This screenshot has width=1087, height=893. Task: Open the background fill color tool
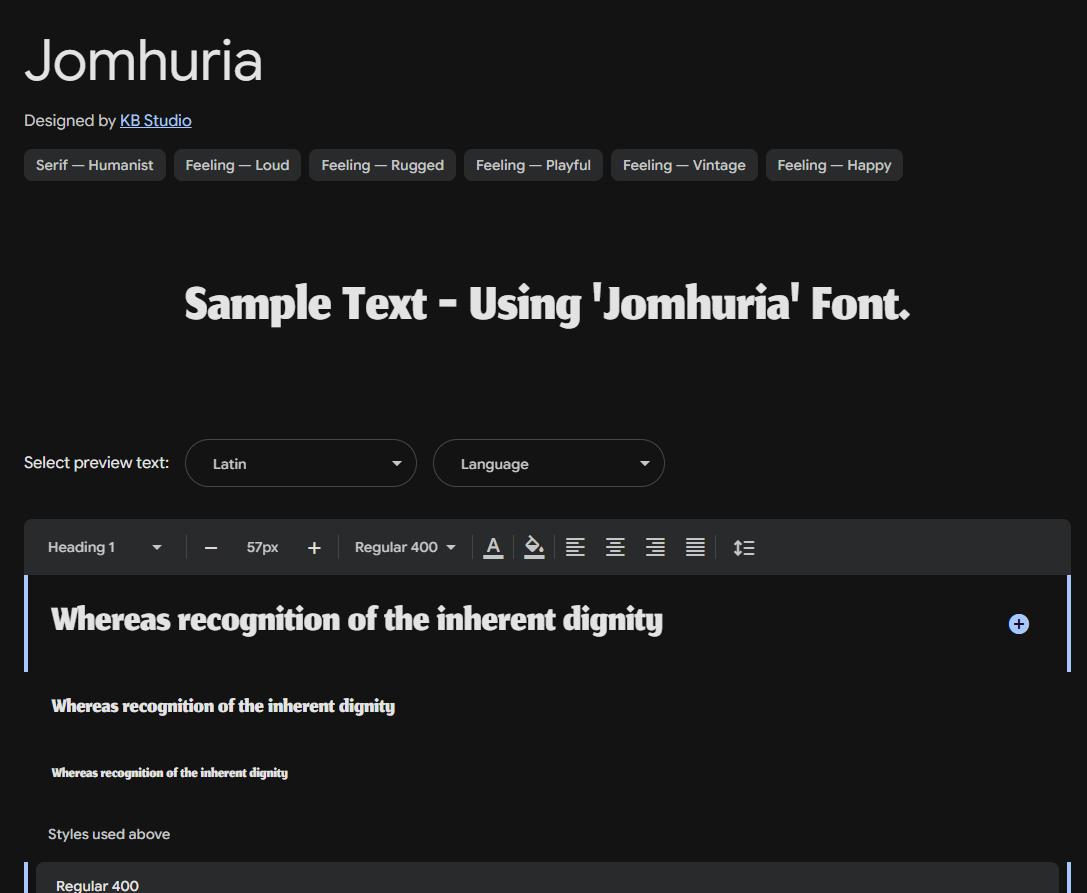click(x=534, y=547)
